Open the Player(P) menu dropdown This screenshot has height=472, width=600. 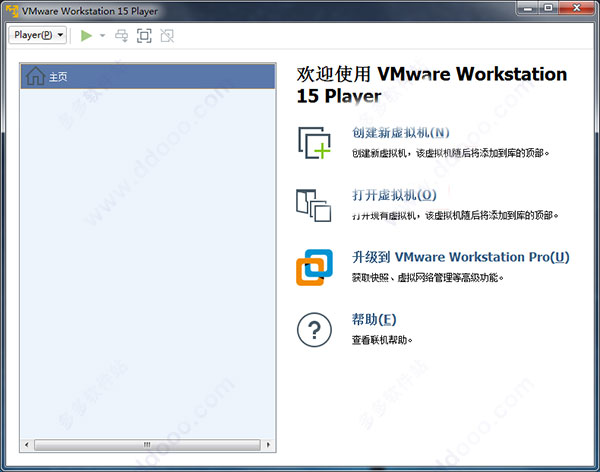[x=38, y=35]
